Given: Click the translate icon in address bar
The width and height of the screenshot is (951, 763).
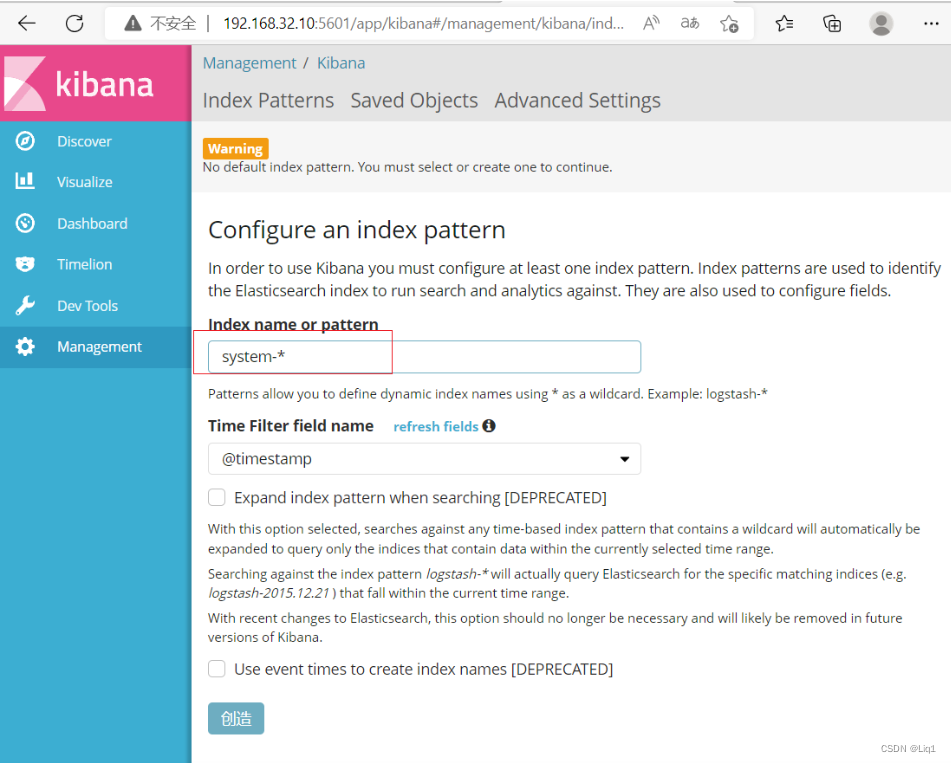Looking at the screenshot, I should point(690,24).
